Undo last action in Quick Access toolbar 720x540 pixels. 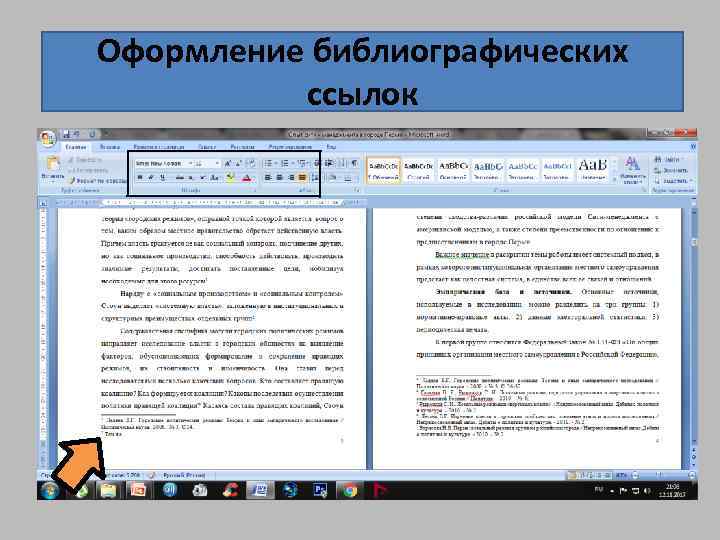click(77, 134)
